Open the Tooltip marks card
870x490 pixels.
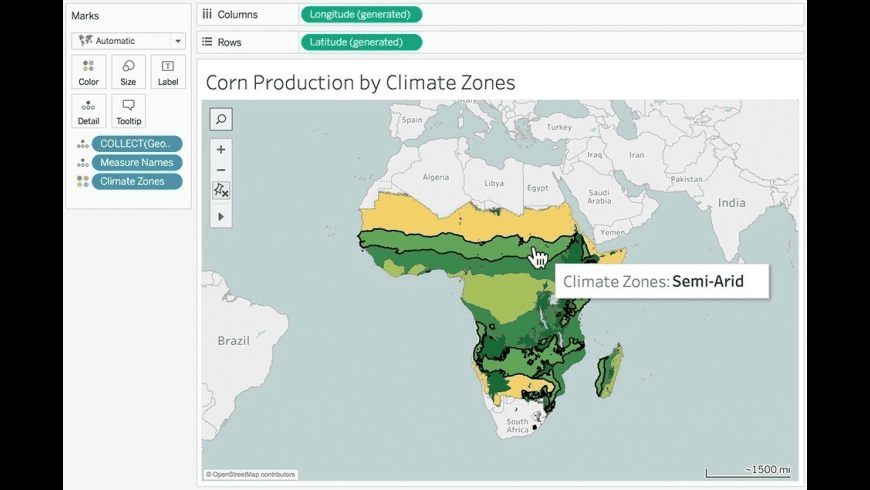128,110
